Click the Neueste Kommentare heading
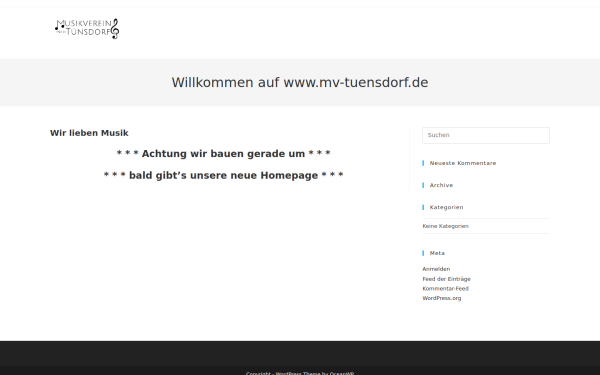 point(463,163)
